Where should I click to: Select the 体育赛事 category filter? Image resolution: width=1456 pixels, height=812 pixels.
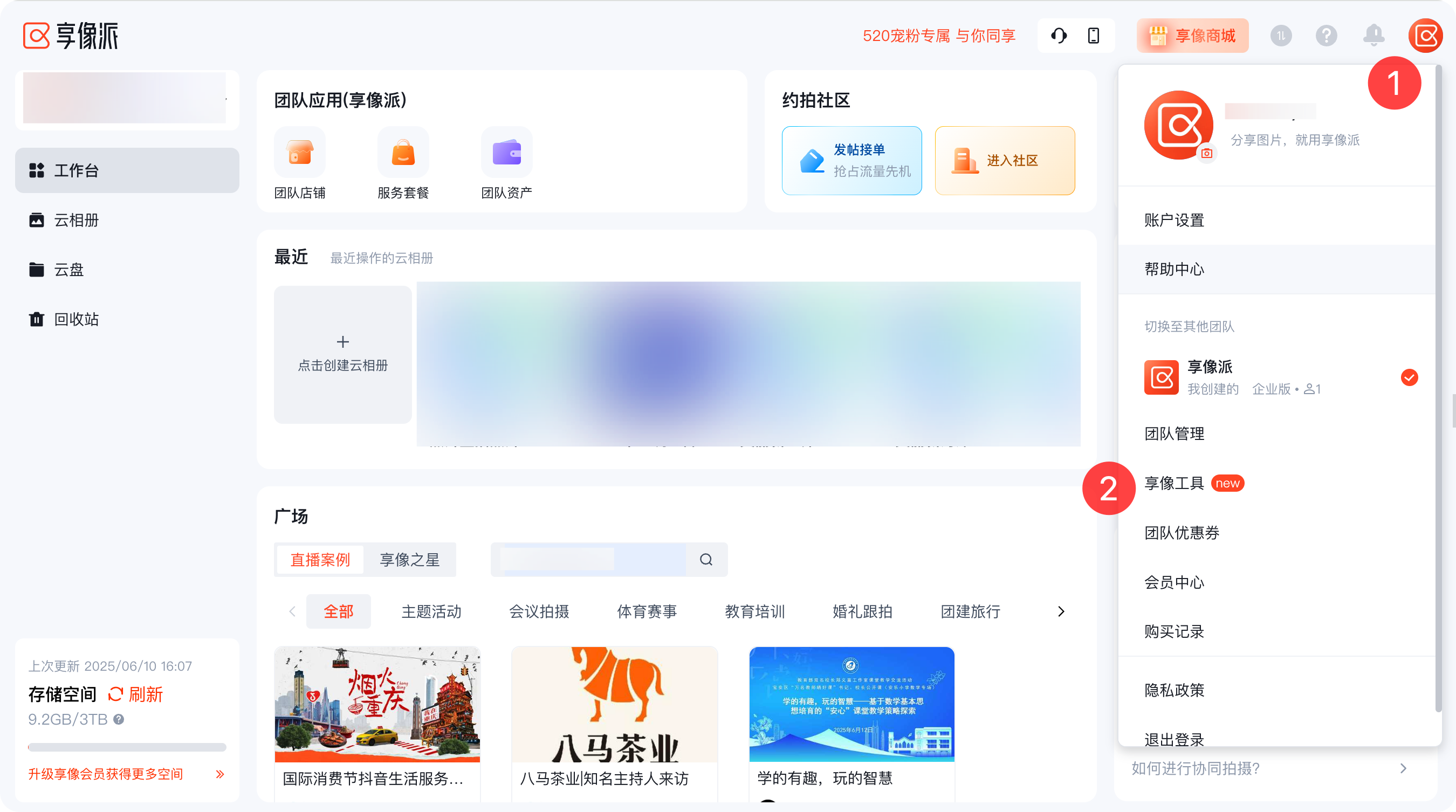pyautogui.click(x=647, y=611)
